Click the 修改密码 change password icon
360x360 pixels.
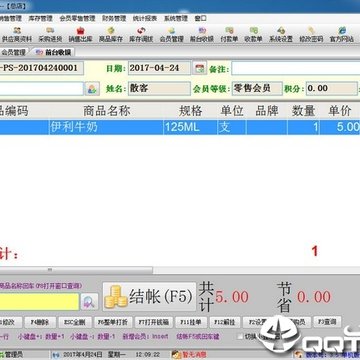click(311, 35)
